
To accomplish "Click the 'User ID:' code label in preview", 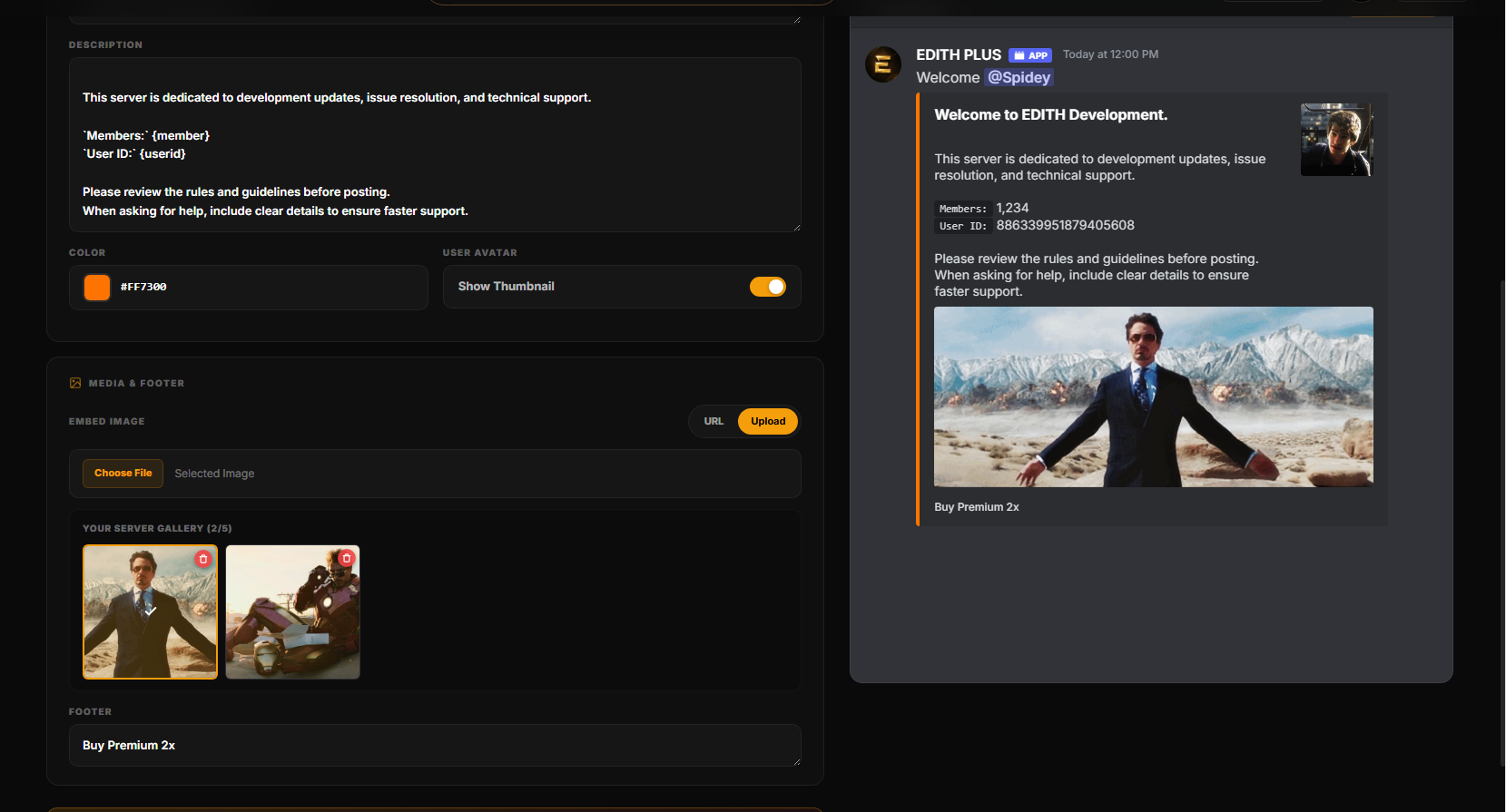I will click(963, 226).
